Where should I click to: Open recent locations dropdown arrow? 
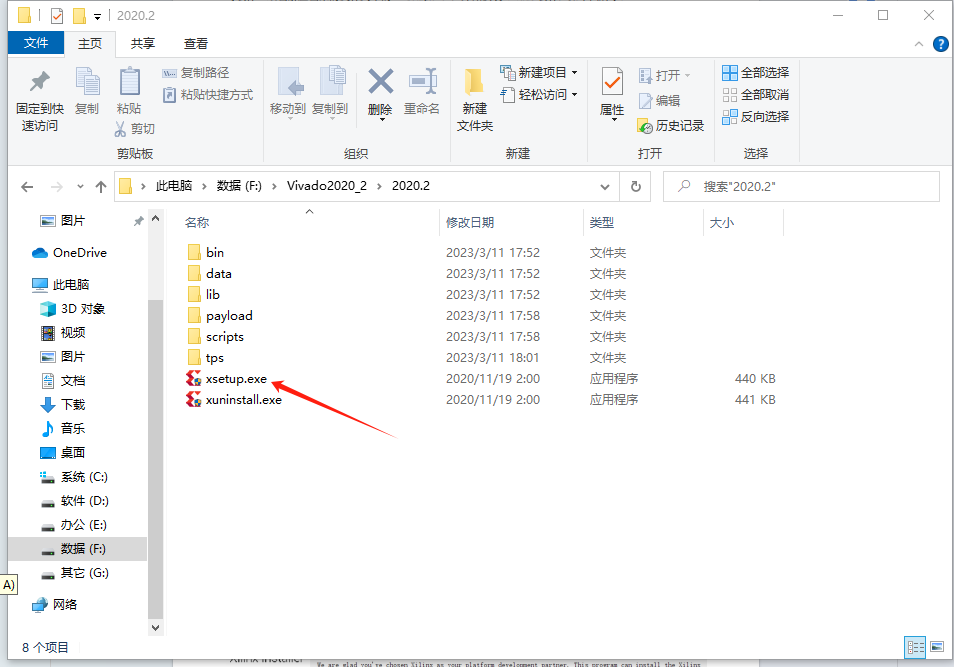80,186
